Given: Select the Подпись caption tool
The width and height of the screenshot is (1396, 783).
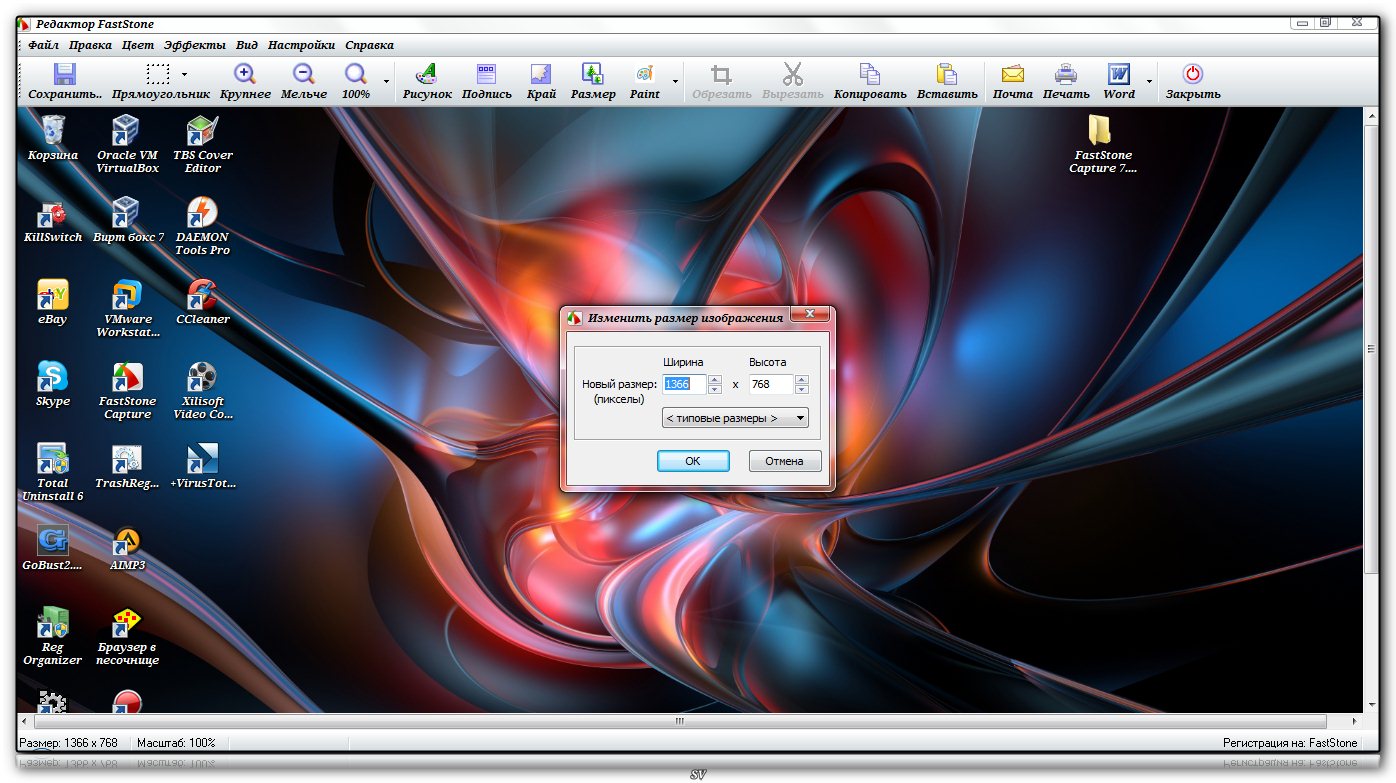Looking at the screenshot, I should coord(486,75).
